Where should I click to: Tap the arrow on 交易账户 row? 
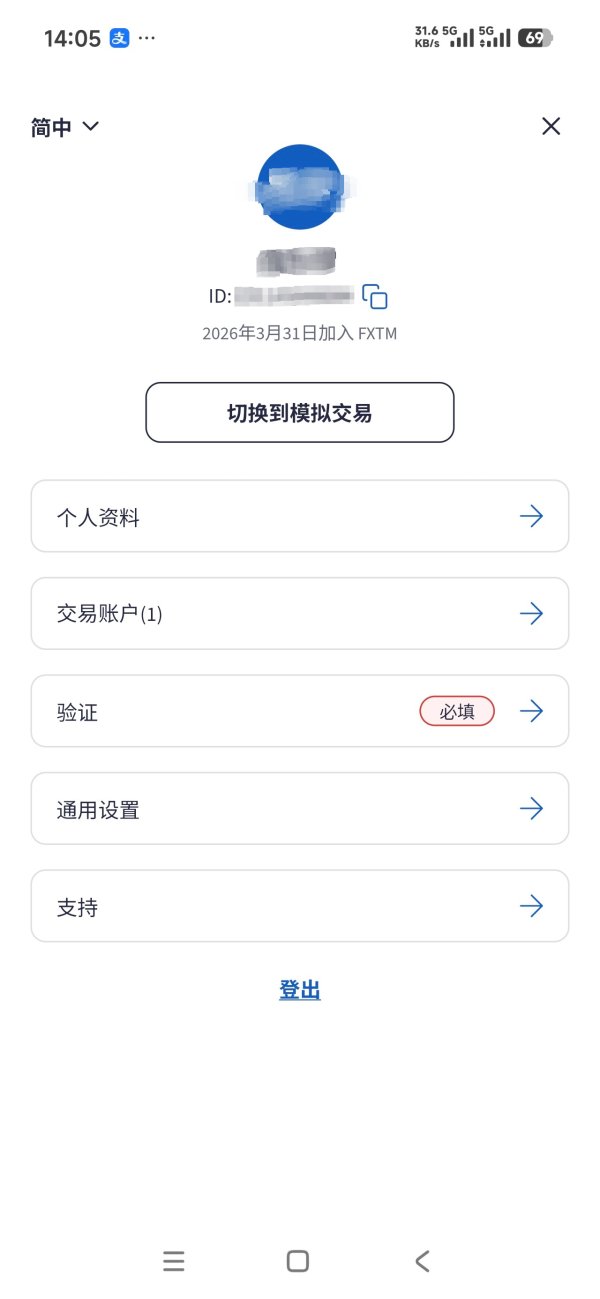(531, 614)
